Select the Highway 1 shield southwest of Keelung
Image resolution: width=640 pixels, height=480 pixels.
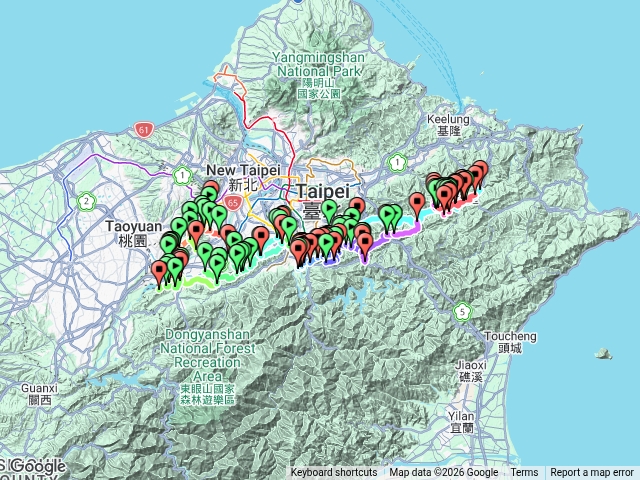pos(397,163)
